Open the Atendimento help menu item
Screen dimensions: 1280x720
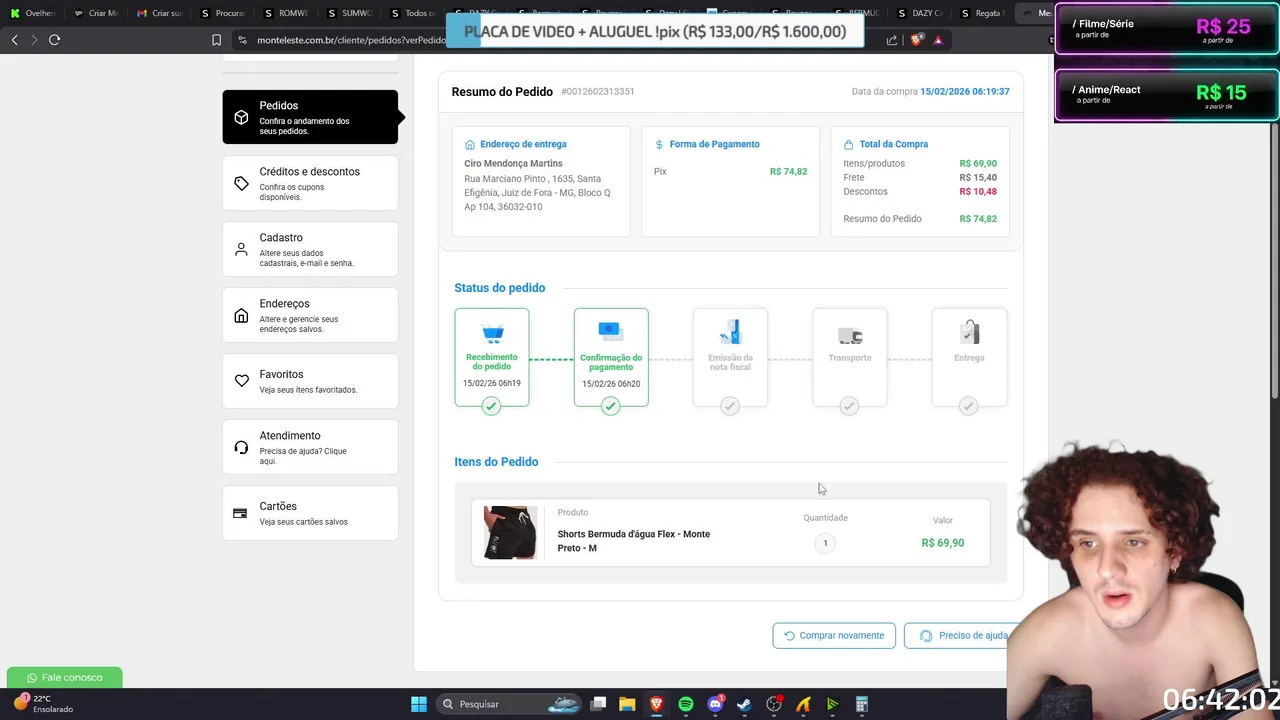coord(310,447)
